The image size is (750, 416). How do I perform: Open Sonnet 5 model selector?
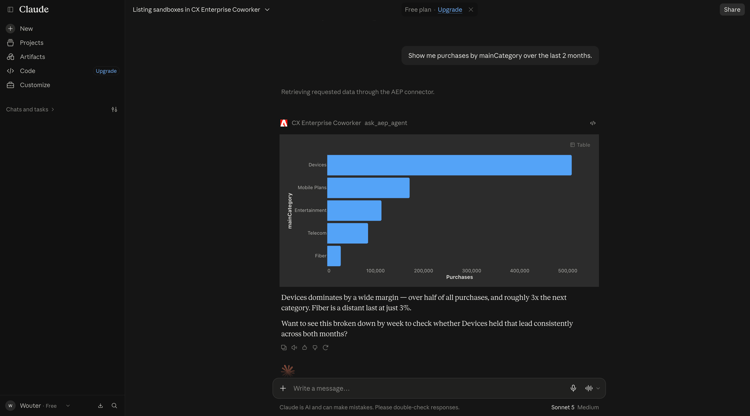(562, 407)
